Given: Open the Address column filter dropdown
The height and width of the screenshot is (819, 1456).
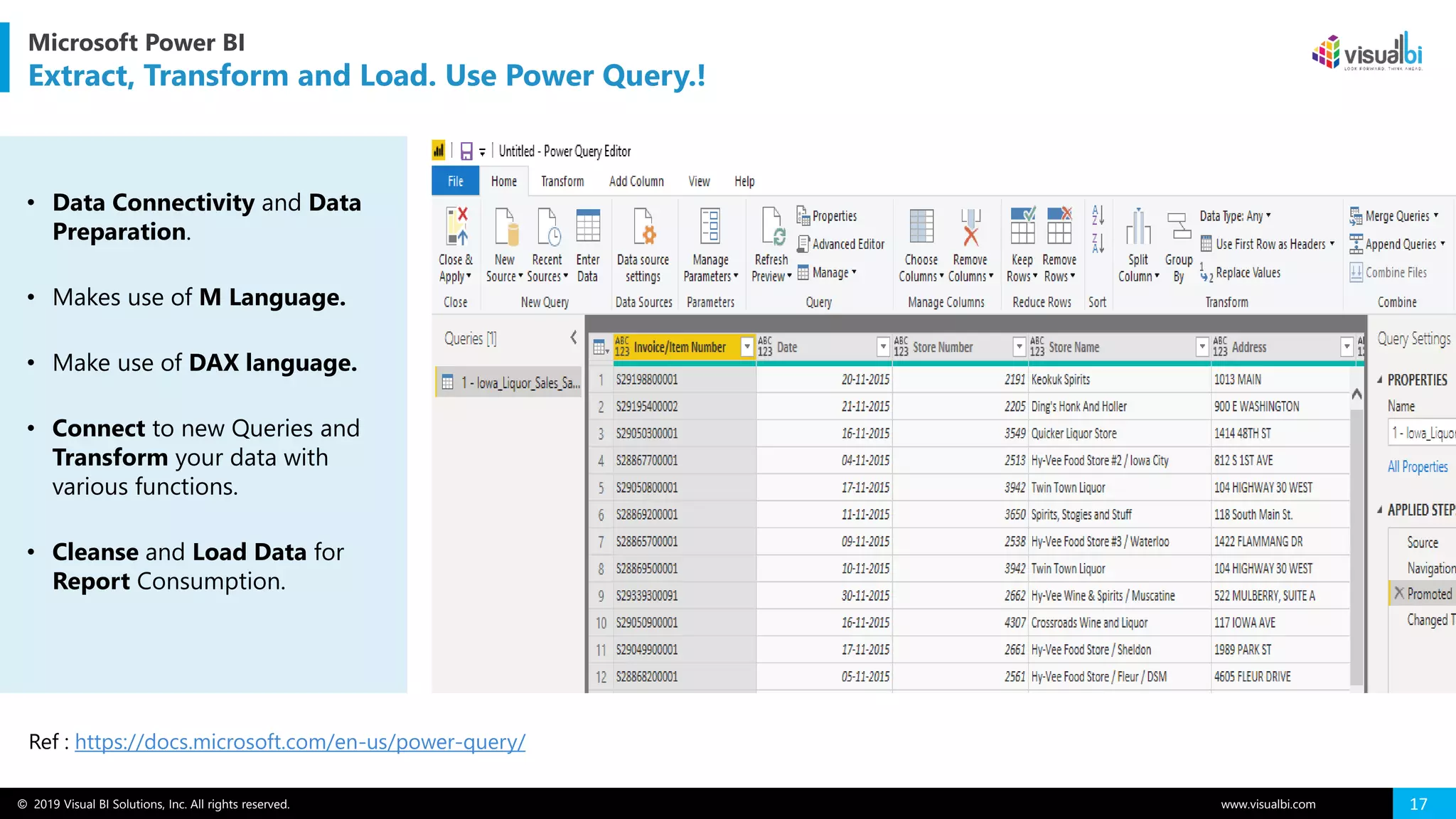Looking at the screenshot, I should pos(1347,347).
